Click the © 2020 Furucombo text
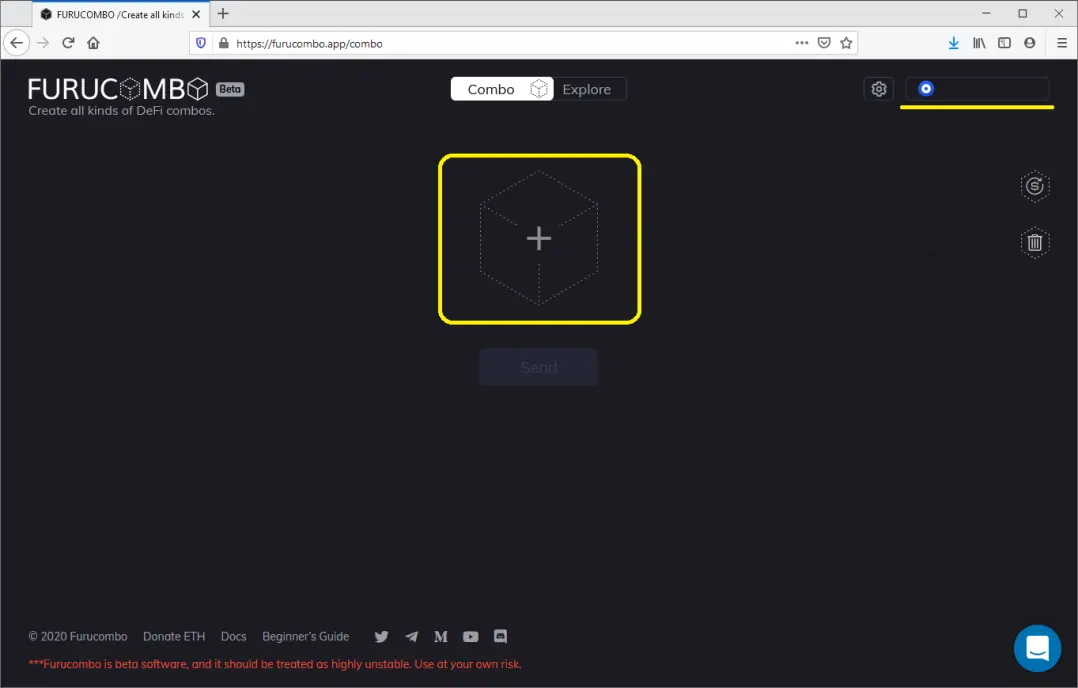 tap(78, 636)
